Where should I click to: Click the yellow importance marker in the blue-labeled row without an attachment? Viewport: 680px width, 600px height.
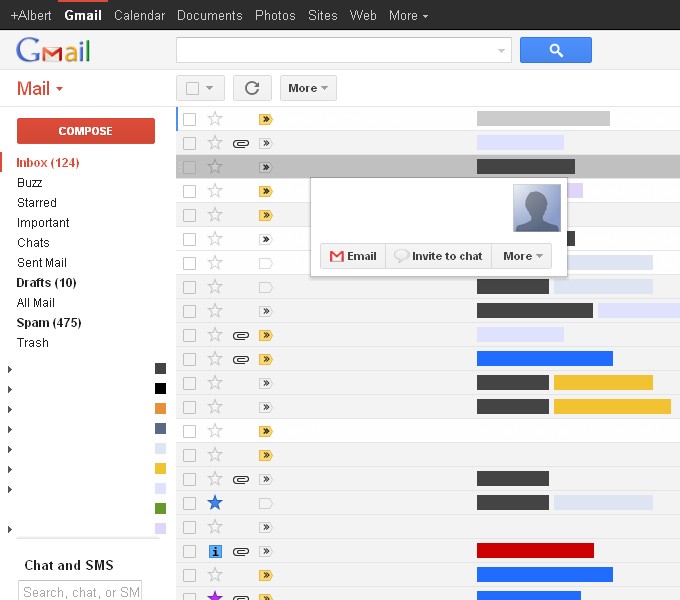tap(265, 575)
